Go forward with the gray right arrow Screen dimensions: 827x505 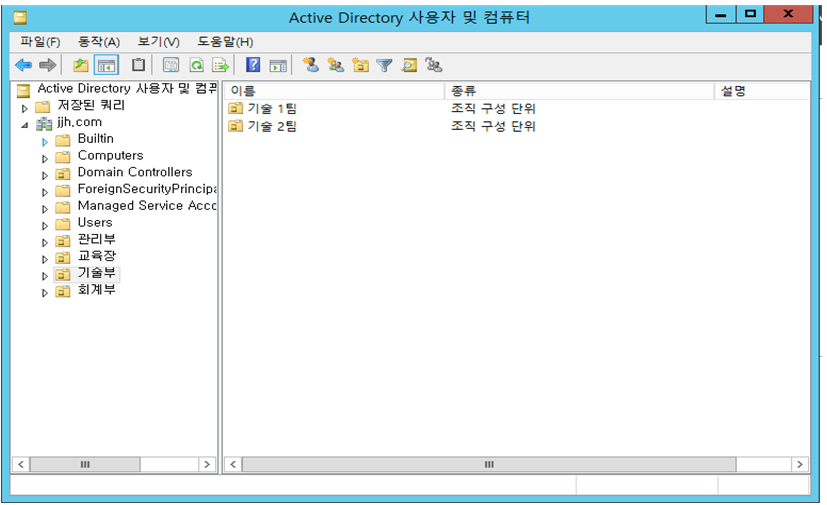tap(48, 65)
